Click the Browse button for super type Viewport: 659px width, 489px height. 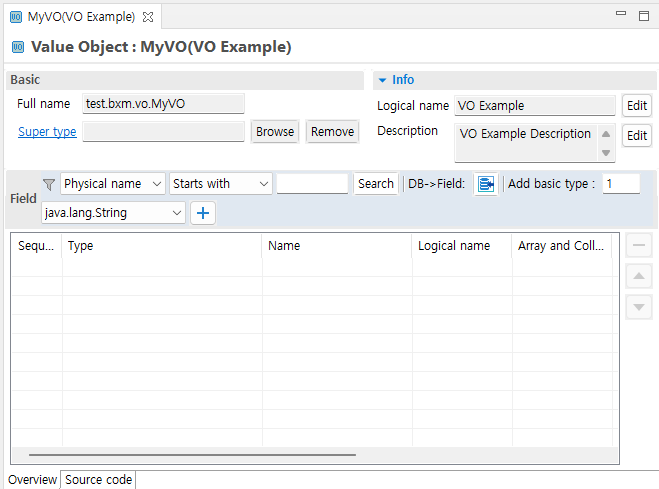point(275,132)
